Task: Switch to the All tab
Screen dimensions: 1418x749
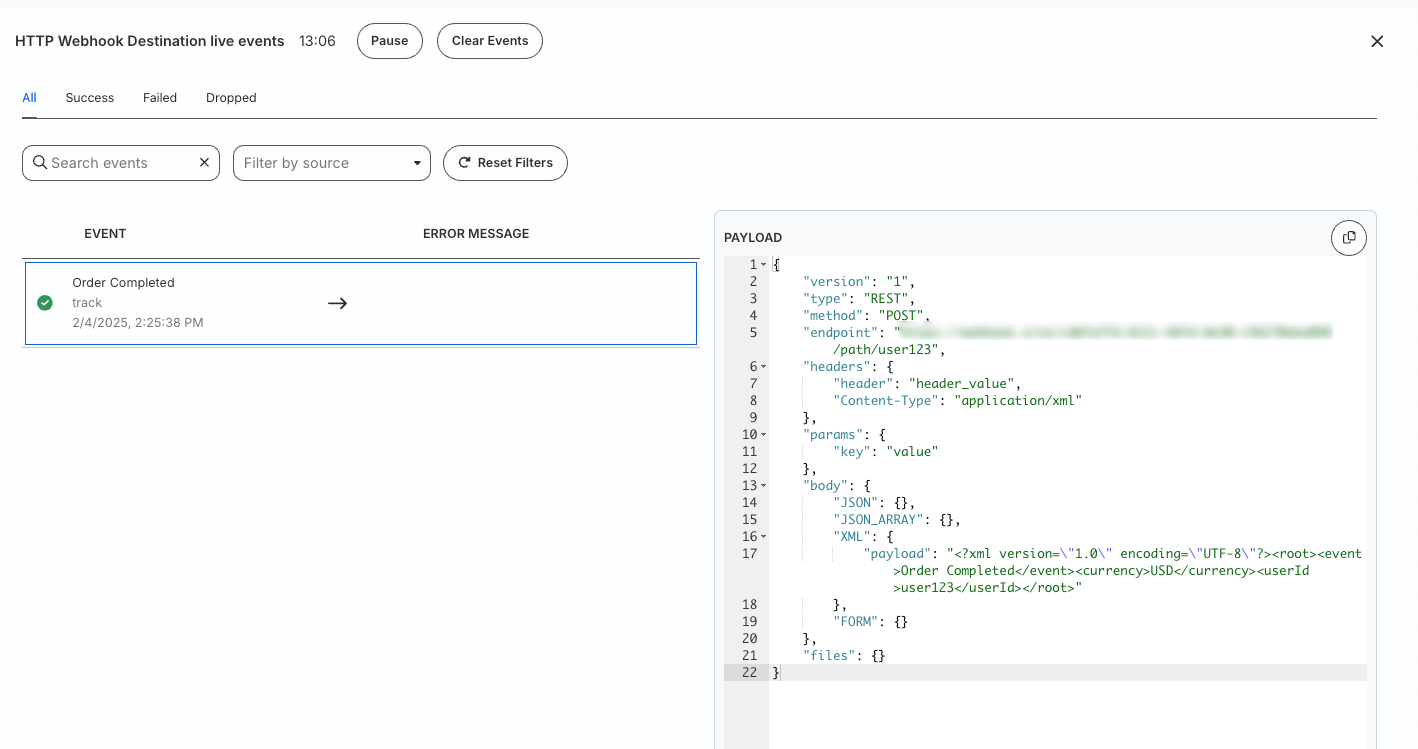Action: (x=29, y=98)
